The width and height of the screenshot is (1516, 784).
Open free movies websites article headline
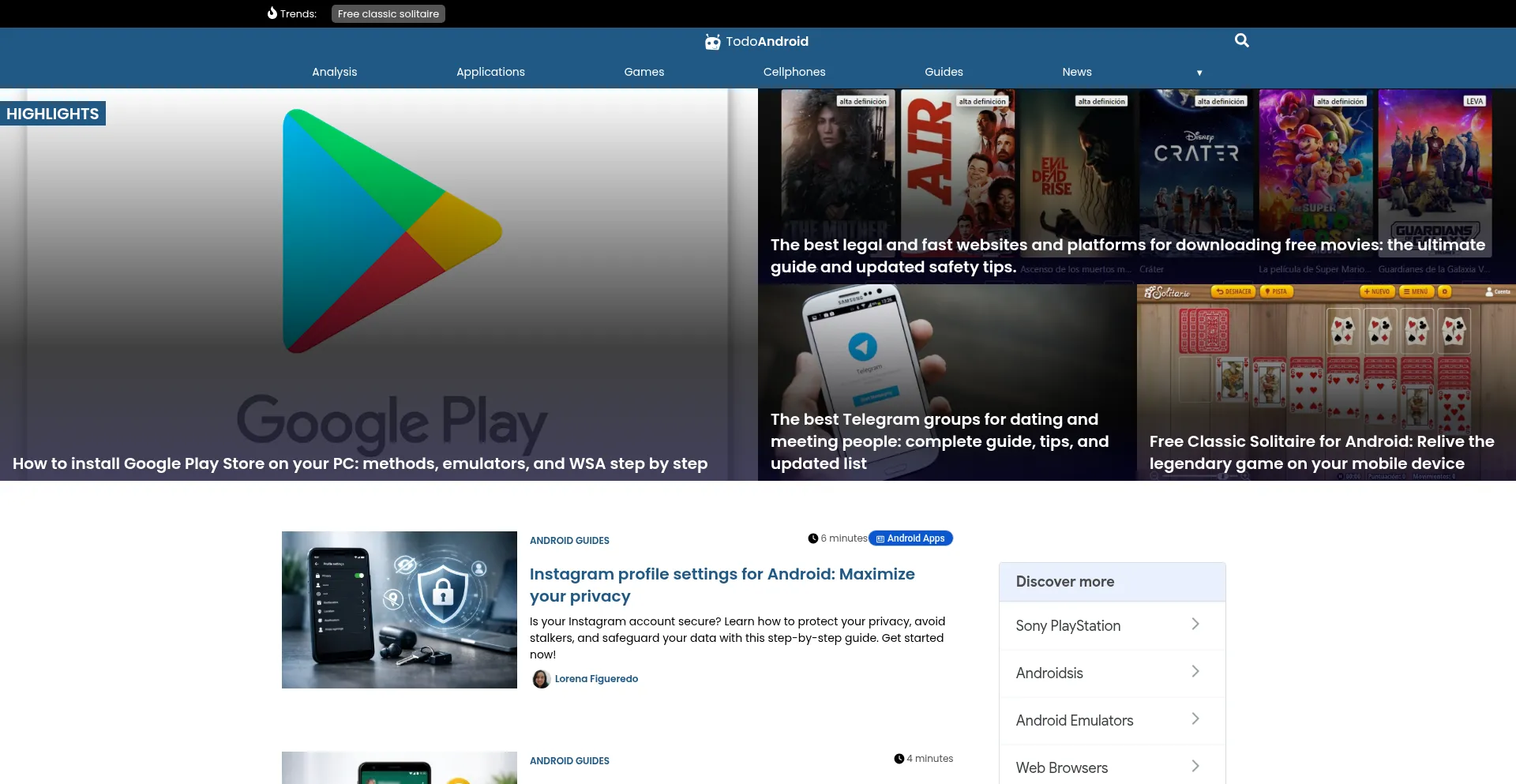click(1128, 256)
